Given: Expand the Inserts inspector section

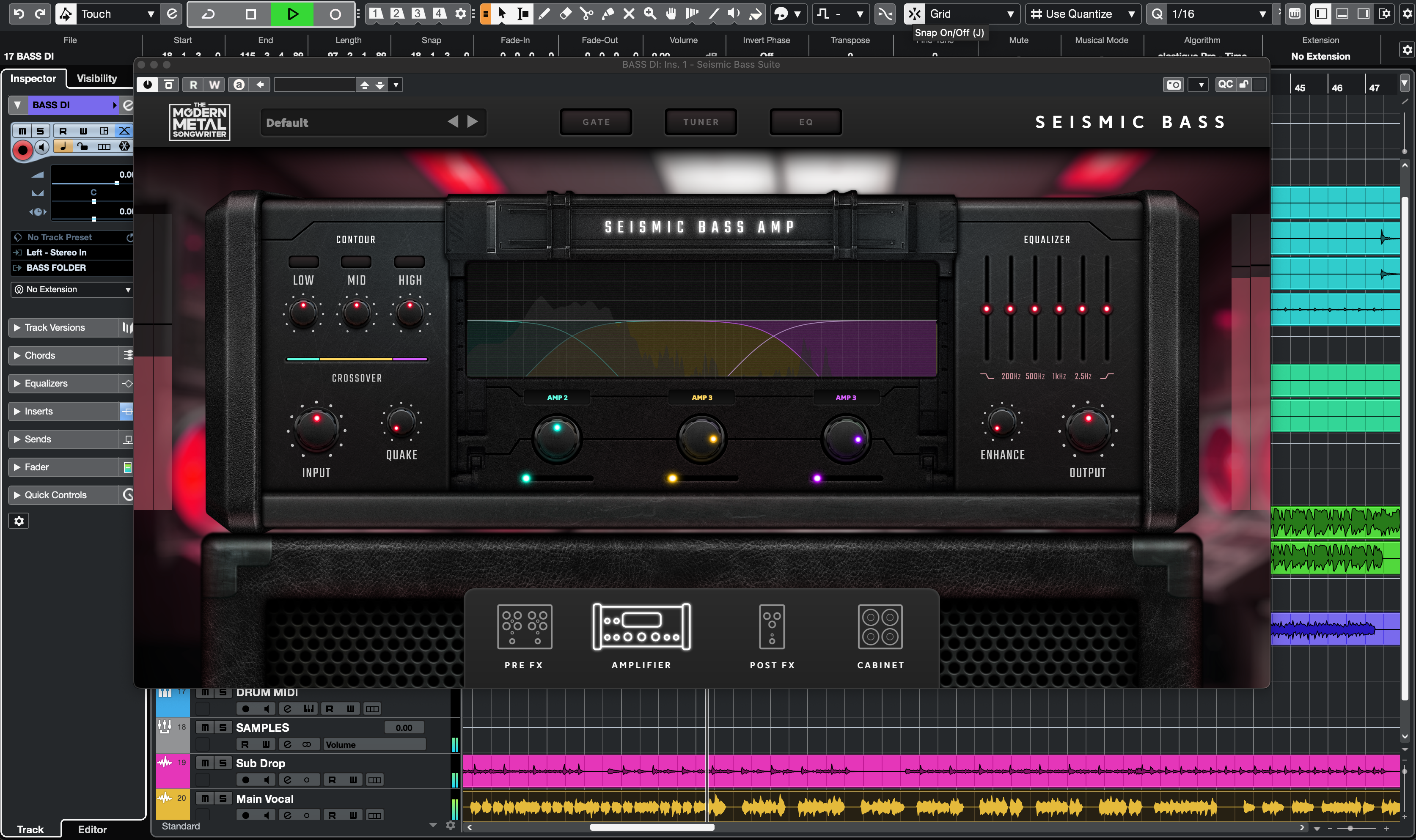Looking at the screenshot, I should [38, 412].
